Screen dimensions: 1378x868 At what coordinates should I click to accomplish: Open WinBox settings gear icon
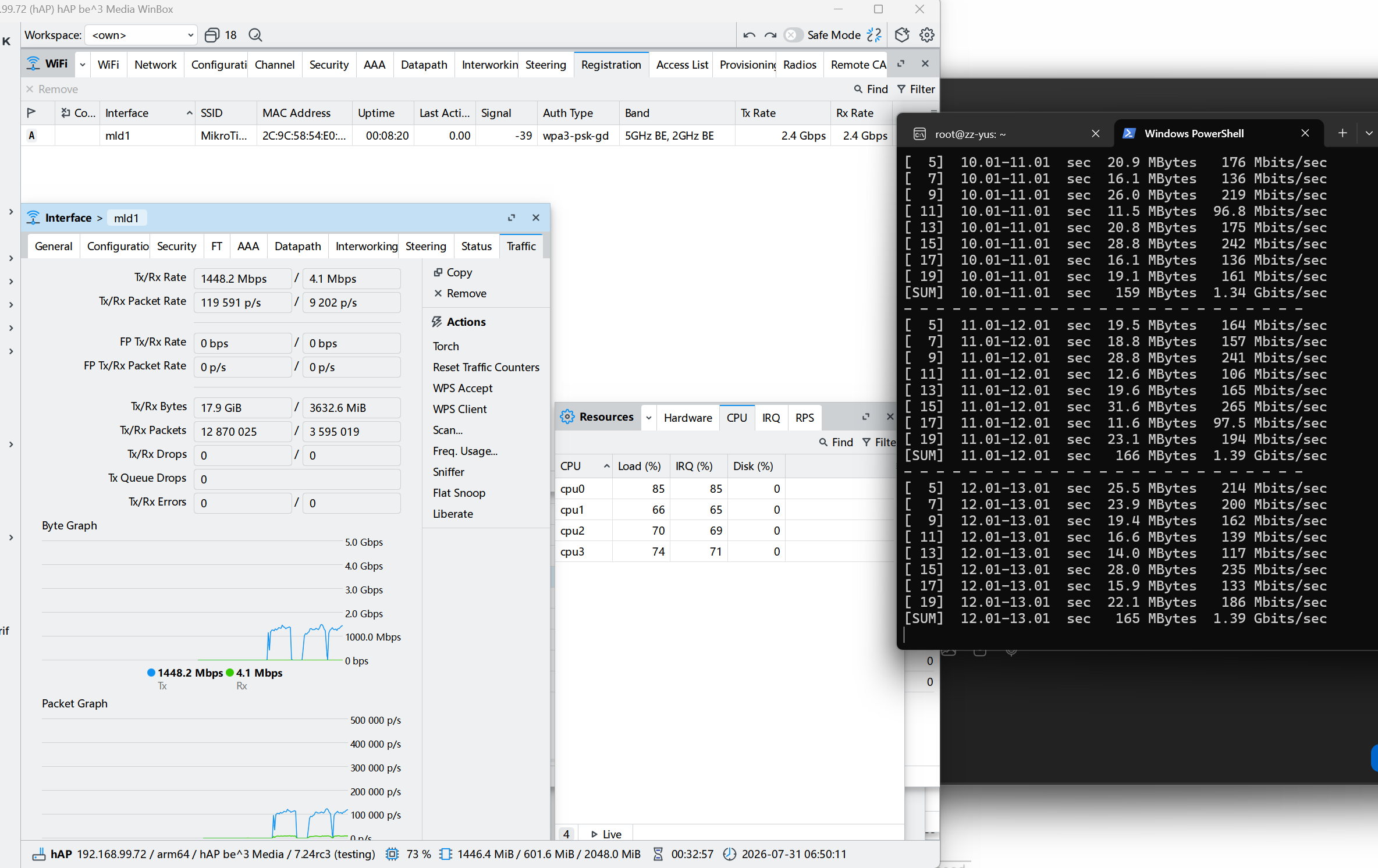[x=927, y=35]
